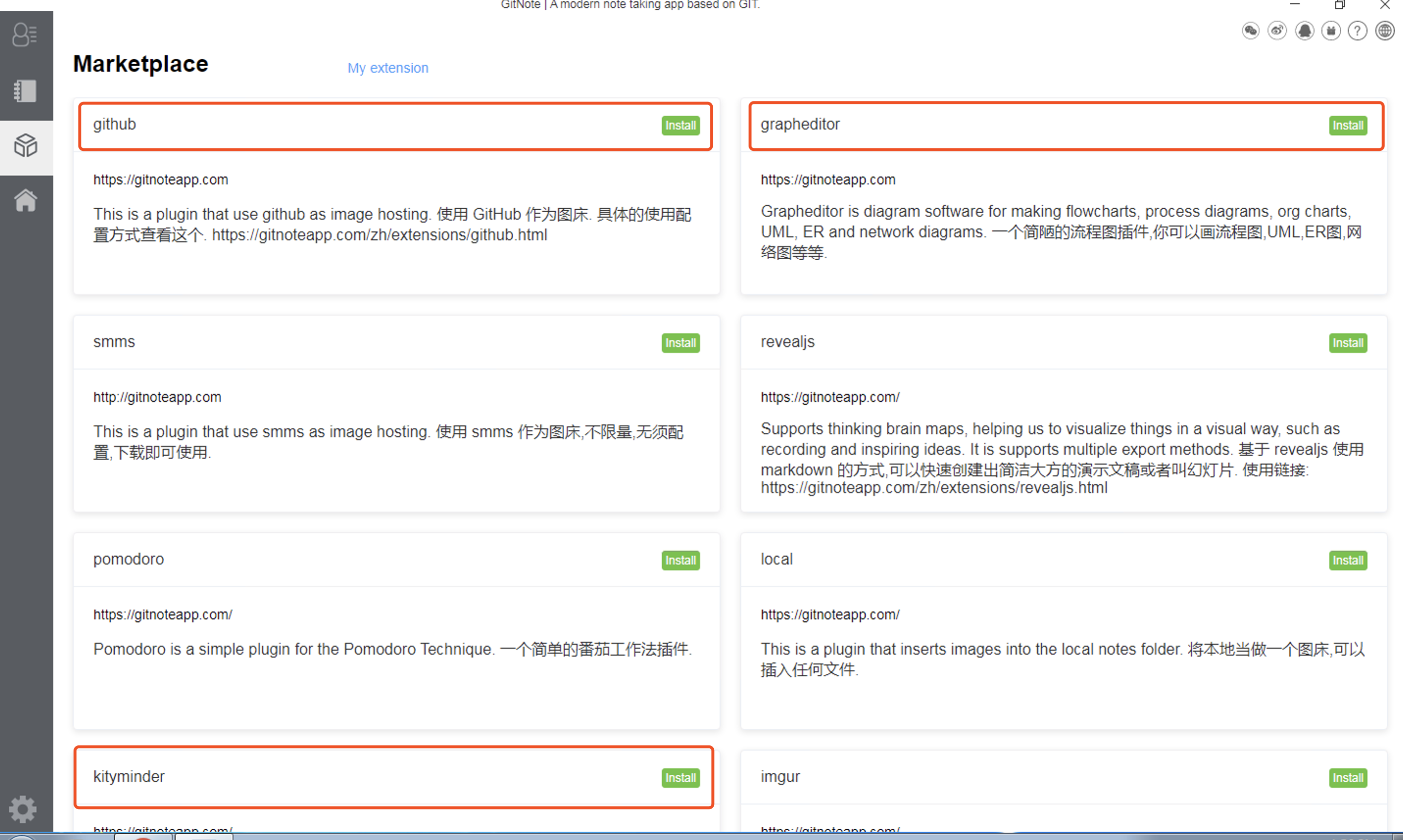This screenshot has width=1403, height=840.
Task: Open the gift box icon
Action: 1330,30
